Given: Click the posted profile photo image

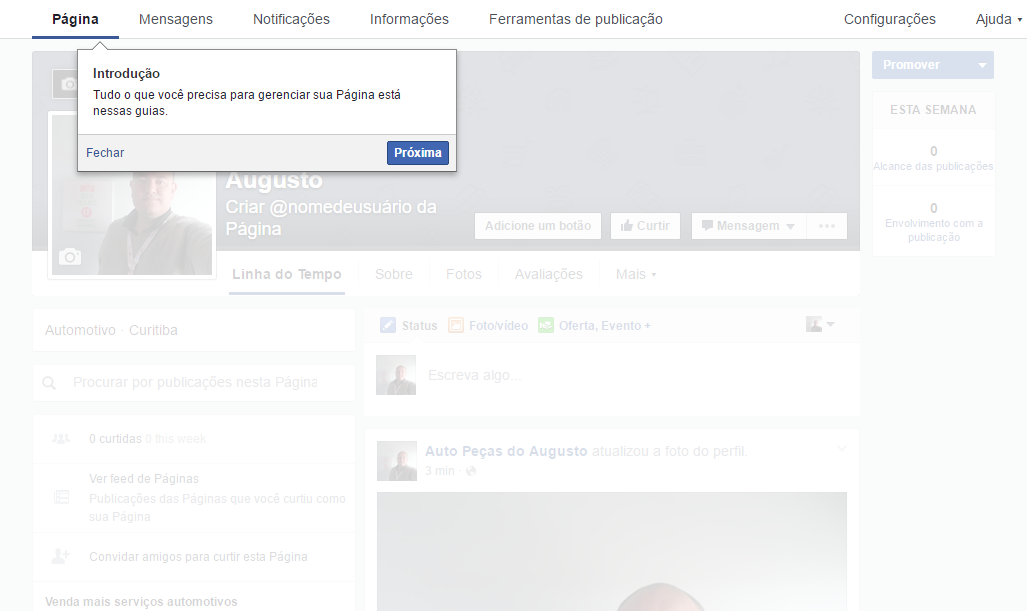Looking at the screenshot, I should pos(612,551).
